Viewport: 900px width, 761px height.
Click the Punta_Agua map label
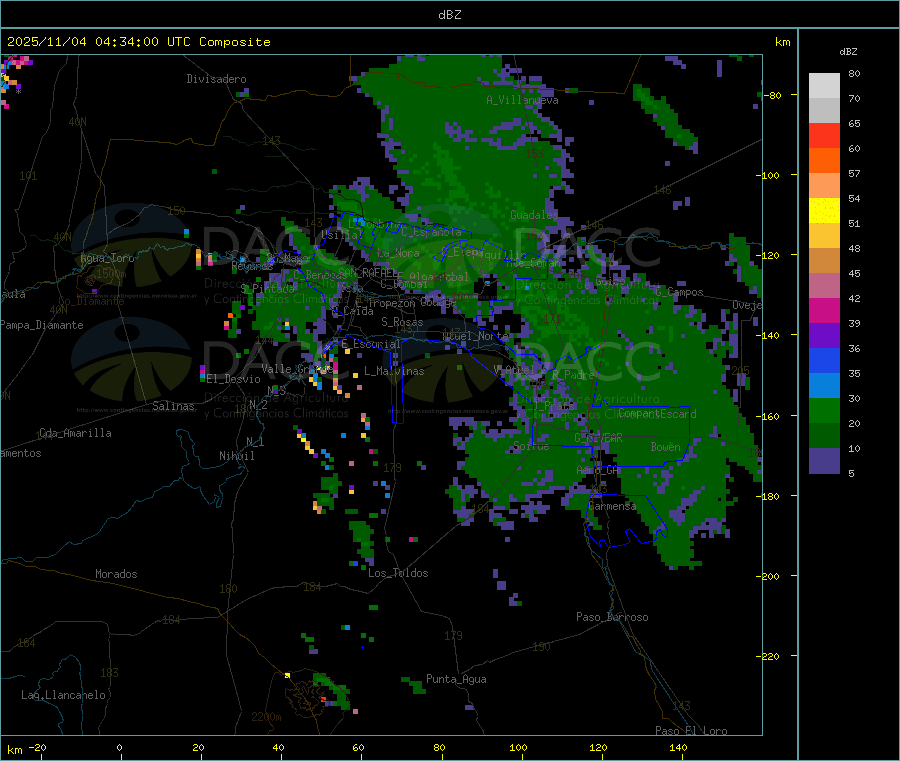point(456,680)
